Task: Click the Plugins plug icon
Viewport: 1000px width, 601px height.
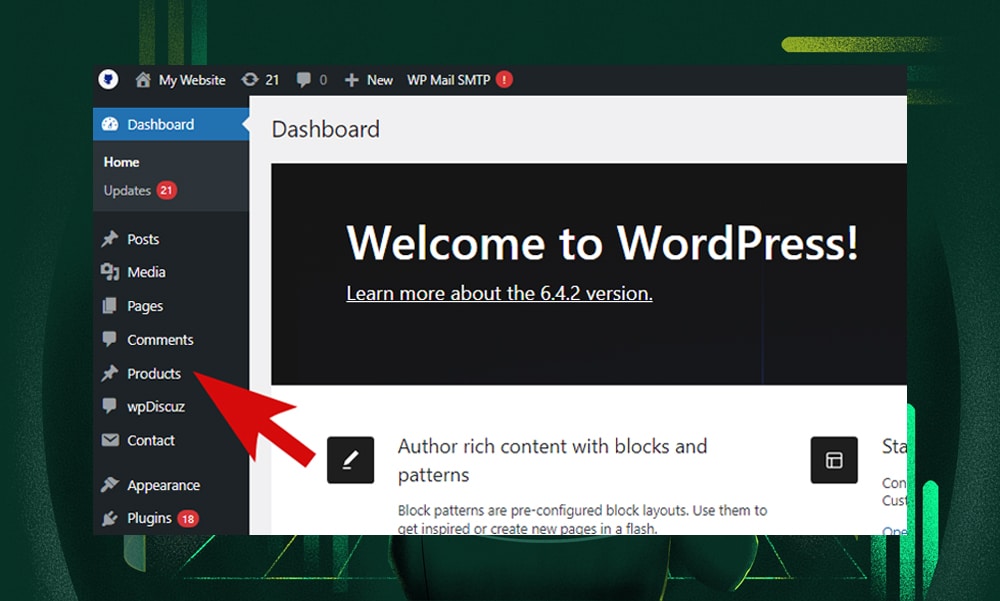Action: pyautogui.click(x=111, y=518)
